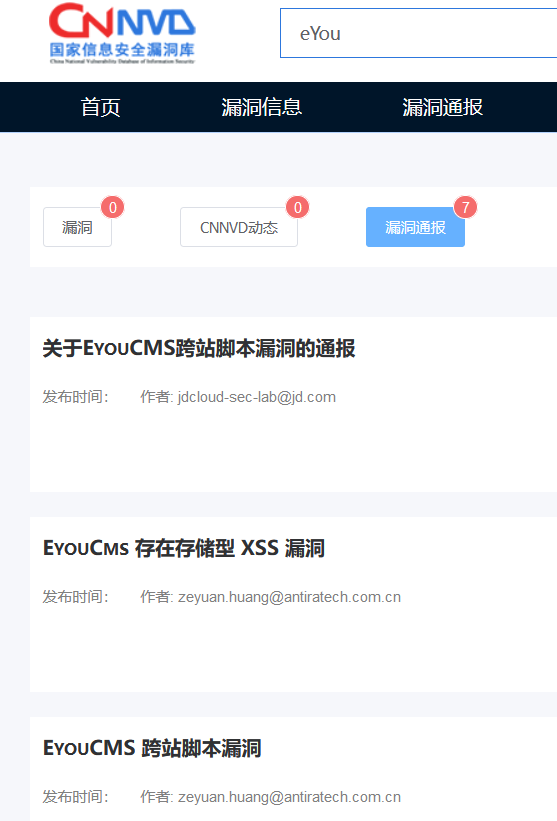
Task: Open the 漏洞信息 navigation menu
Action: [x=261, y=107]
